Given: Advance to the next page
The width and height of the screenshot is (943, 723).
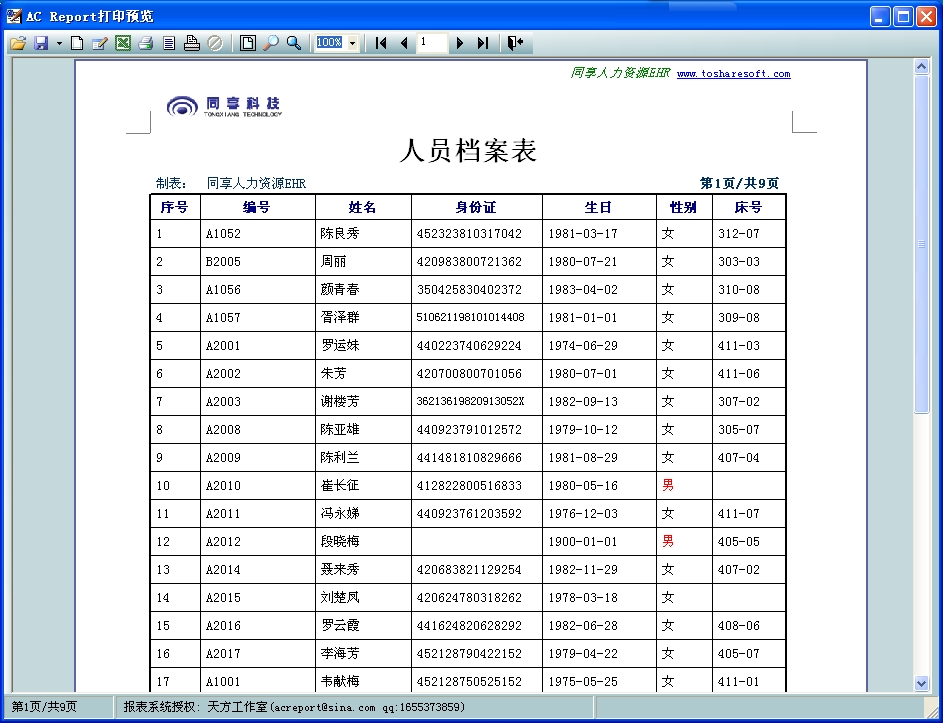Looking at the screenshot, I should pos(458,43).
